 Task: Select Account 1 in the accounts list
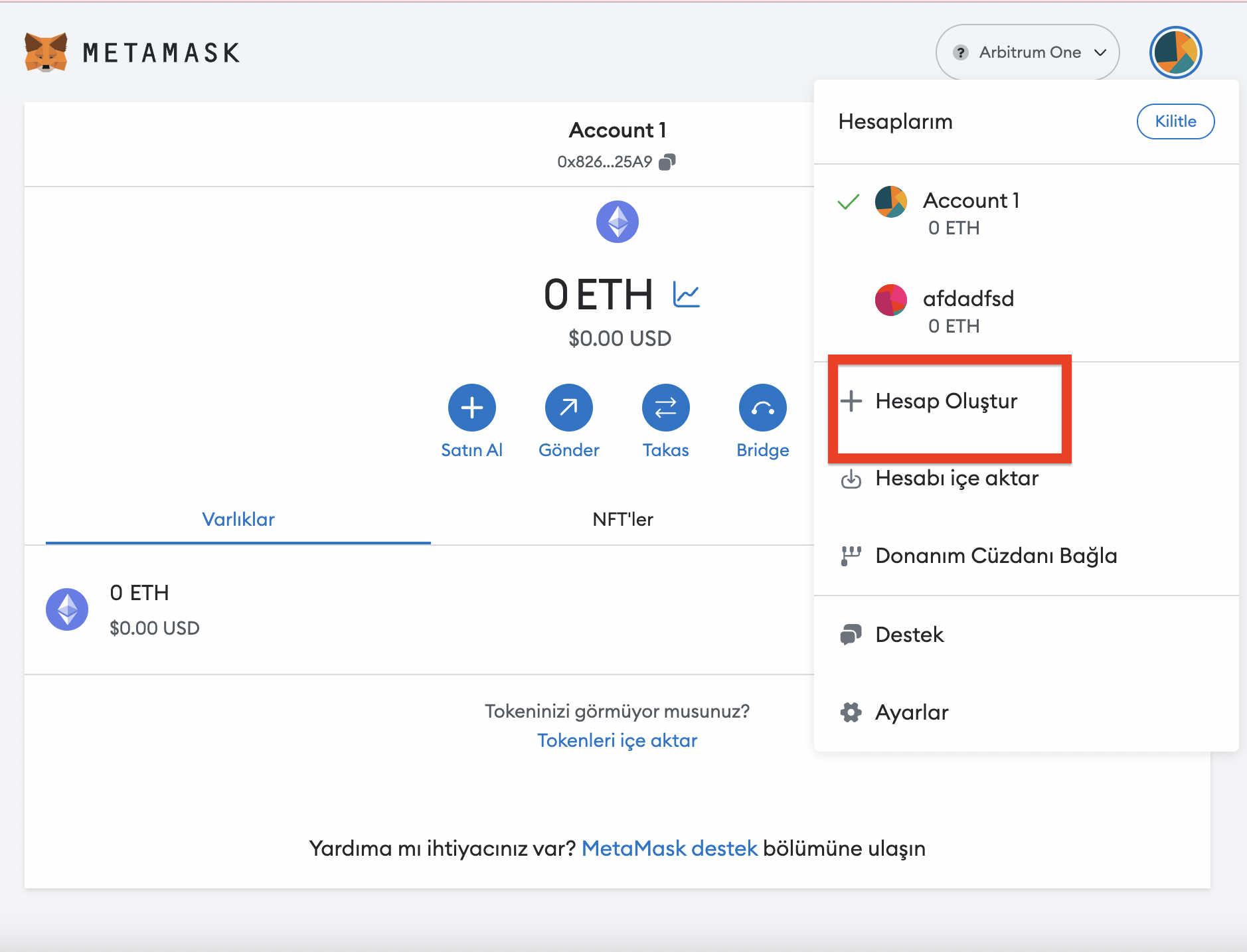tap(1026, 214)
